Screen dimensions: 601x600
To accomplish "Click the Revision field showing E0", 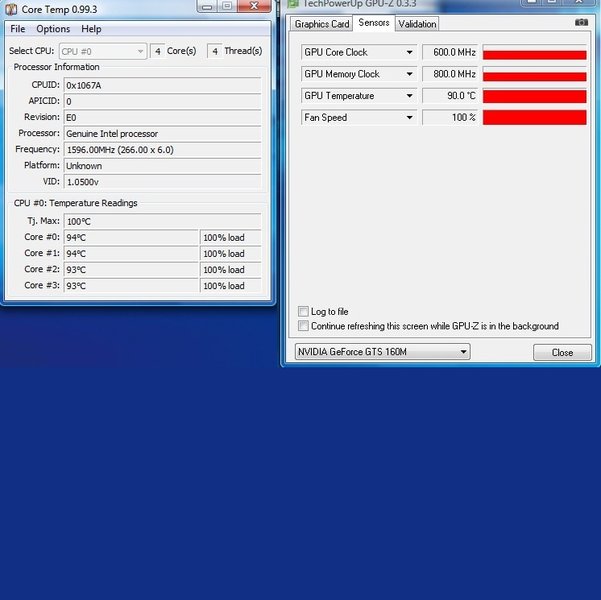I will [x=163, y=117].
